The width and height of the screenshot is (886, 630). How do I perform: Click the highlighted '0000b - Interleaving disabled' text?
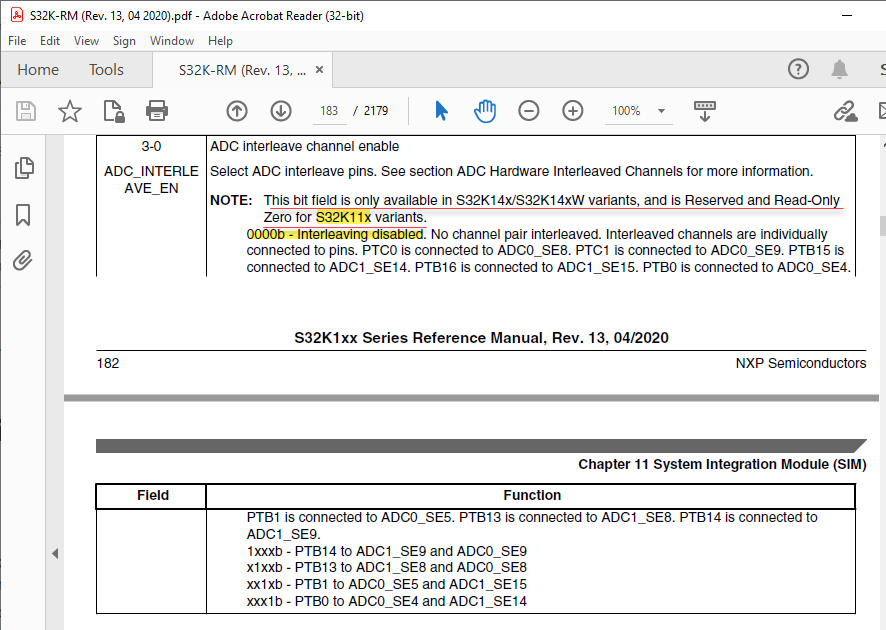335,234
